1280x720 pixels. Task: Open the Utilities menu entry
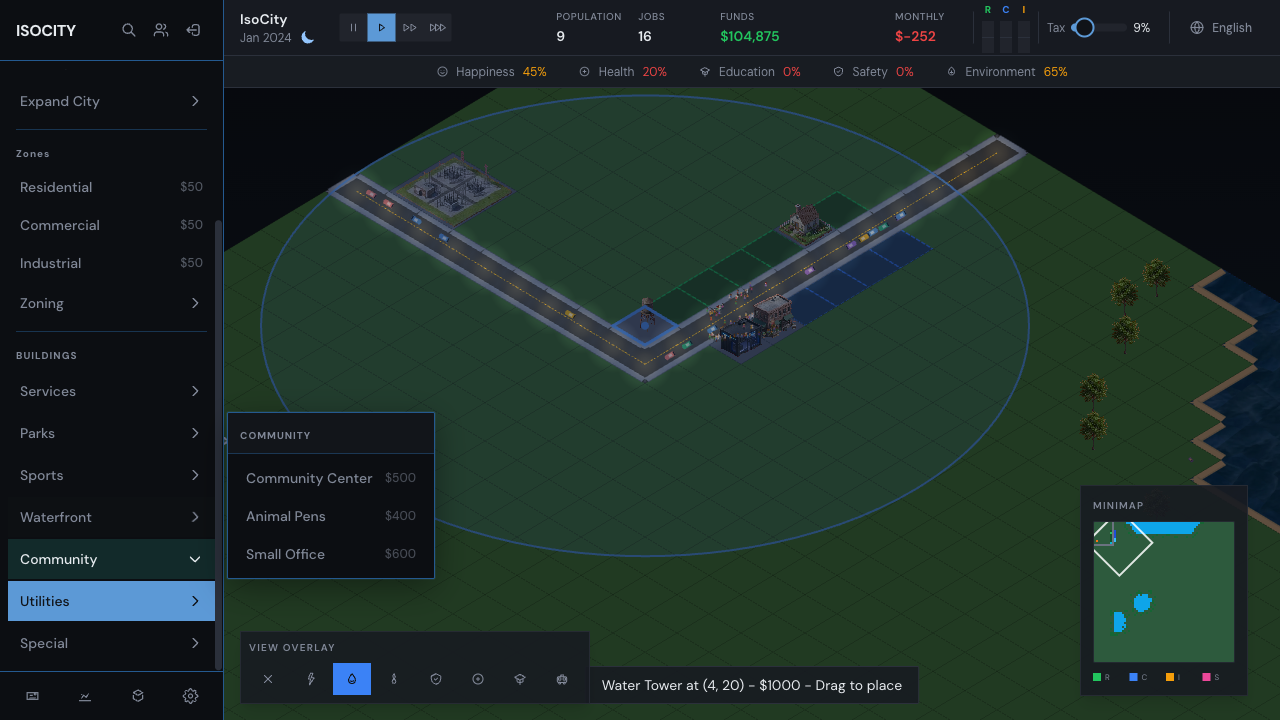point(111,601)
